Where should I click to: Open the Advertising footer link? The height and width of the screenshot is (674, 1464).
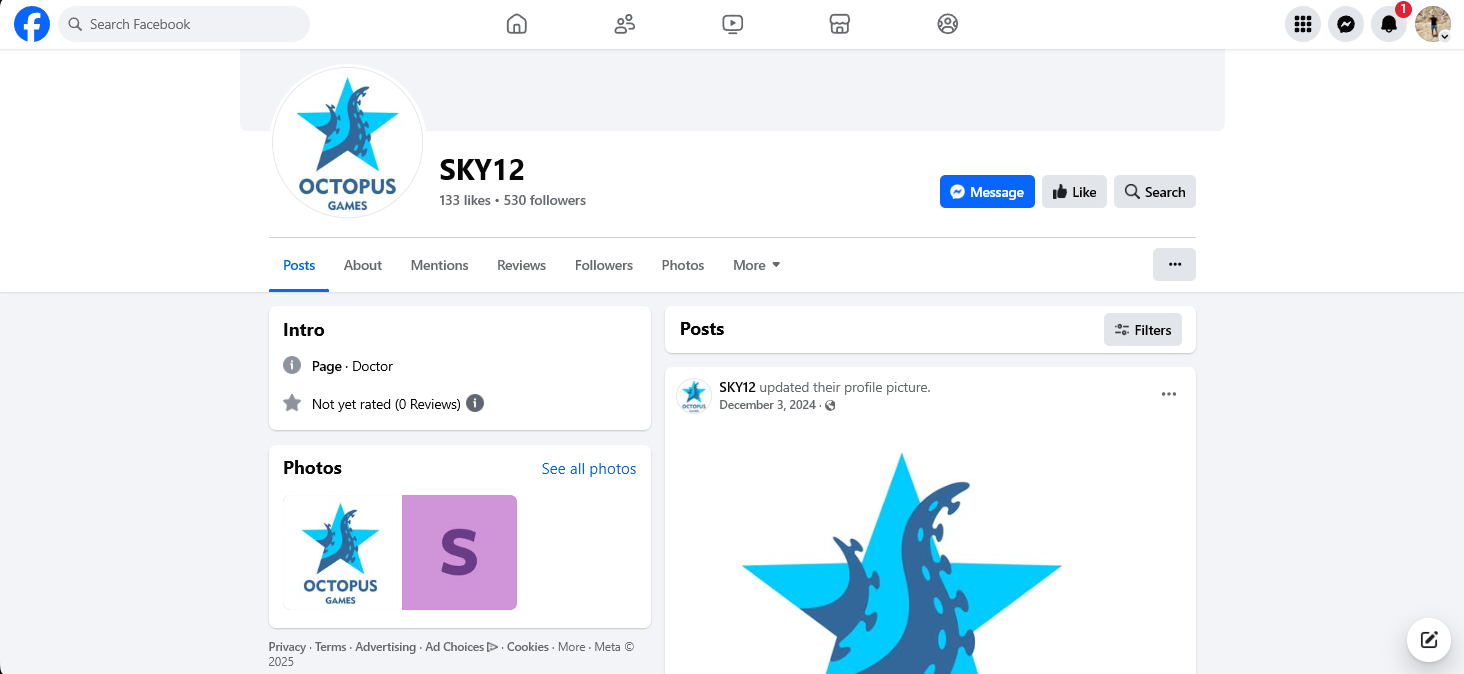pos(385,647)
